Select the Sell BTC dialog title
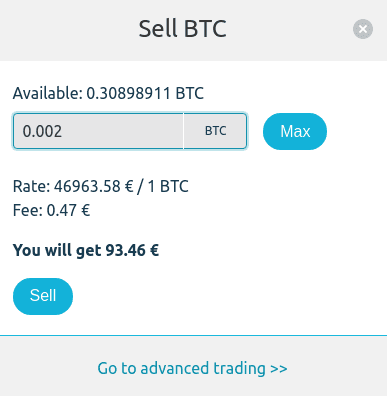The height and width of the screenshot is (396, 387). click(182, 29)
